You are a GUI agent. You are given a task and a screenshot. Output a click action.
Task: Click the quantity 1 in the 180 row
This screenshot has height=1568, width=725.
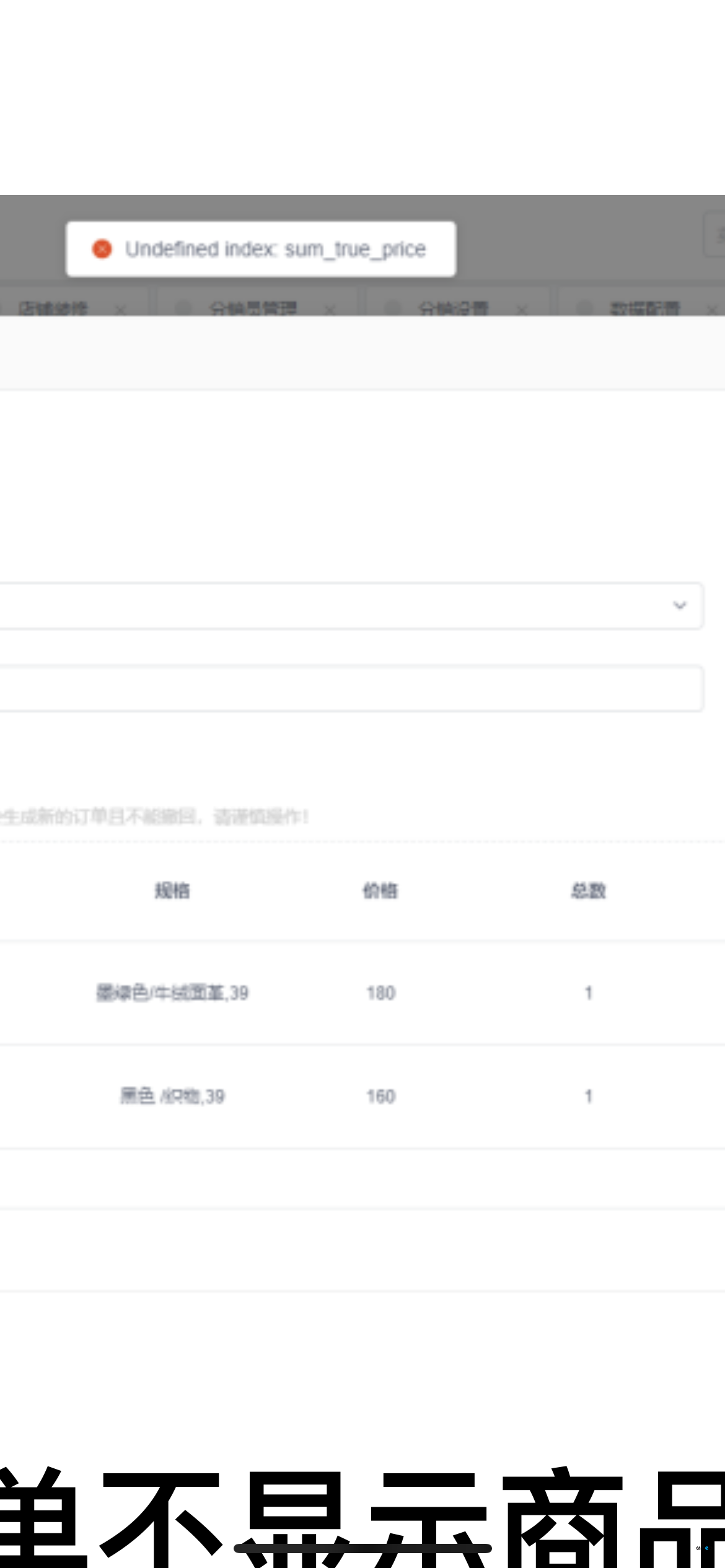tap(588, 993)
